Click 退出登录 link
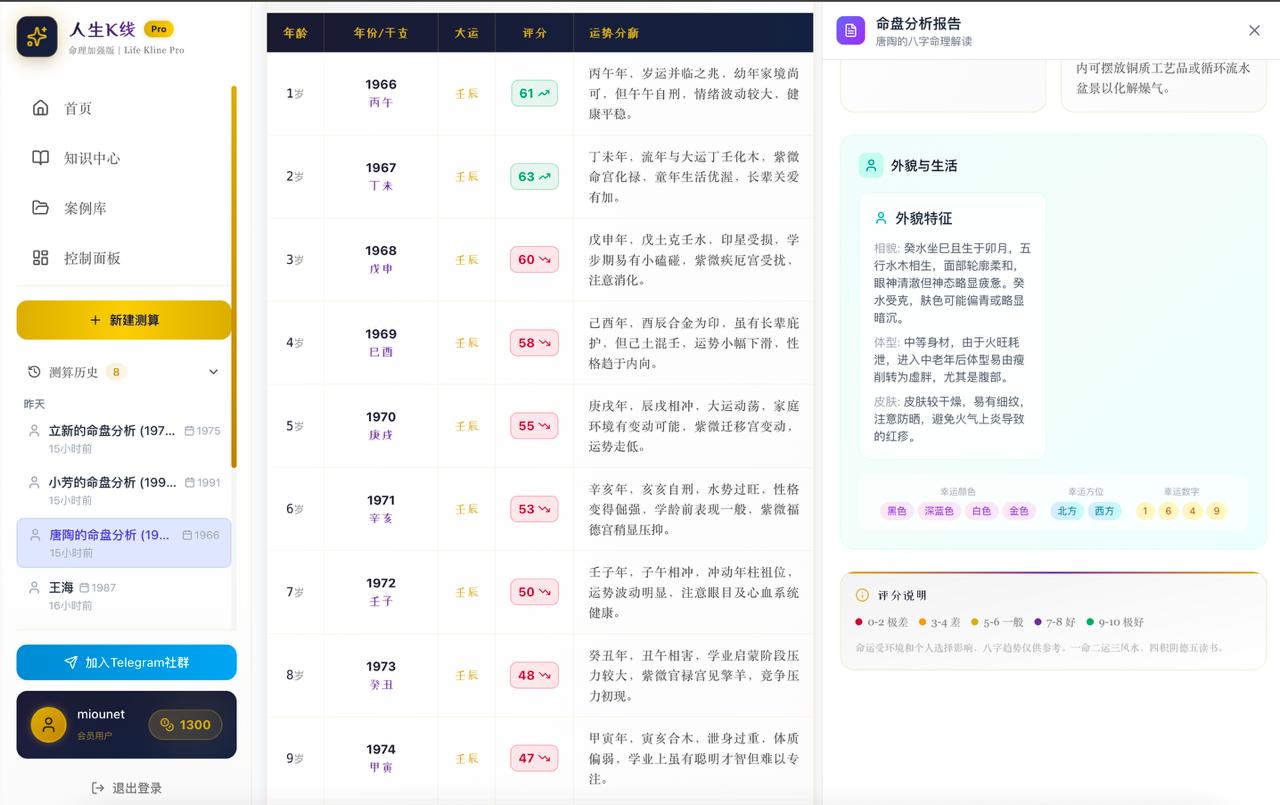 pos(126,788)
